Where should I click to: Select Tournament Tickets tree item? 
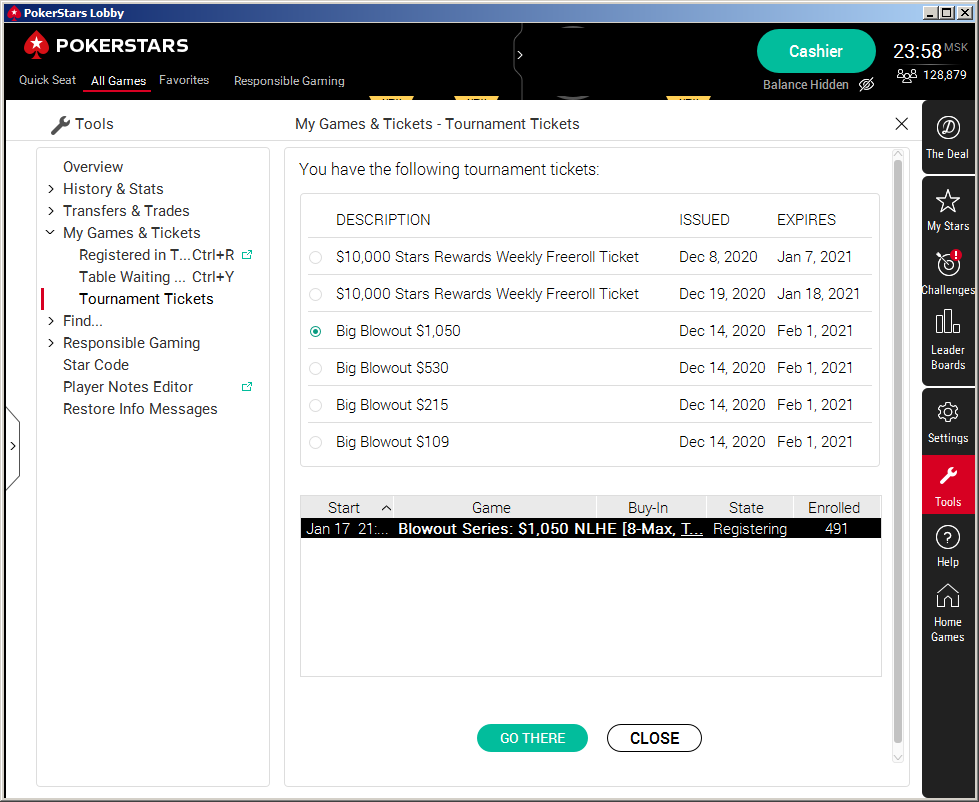coord(146,299)
